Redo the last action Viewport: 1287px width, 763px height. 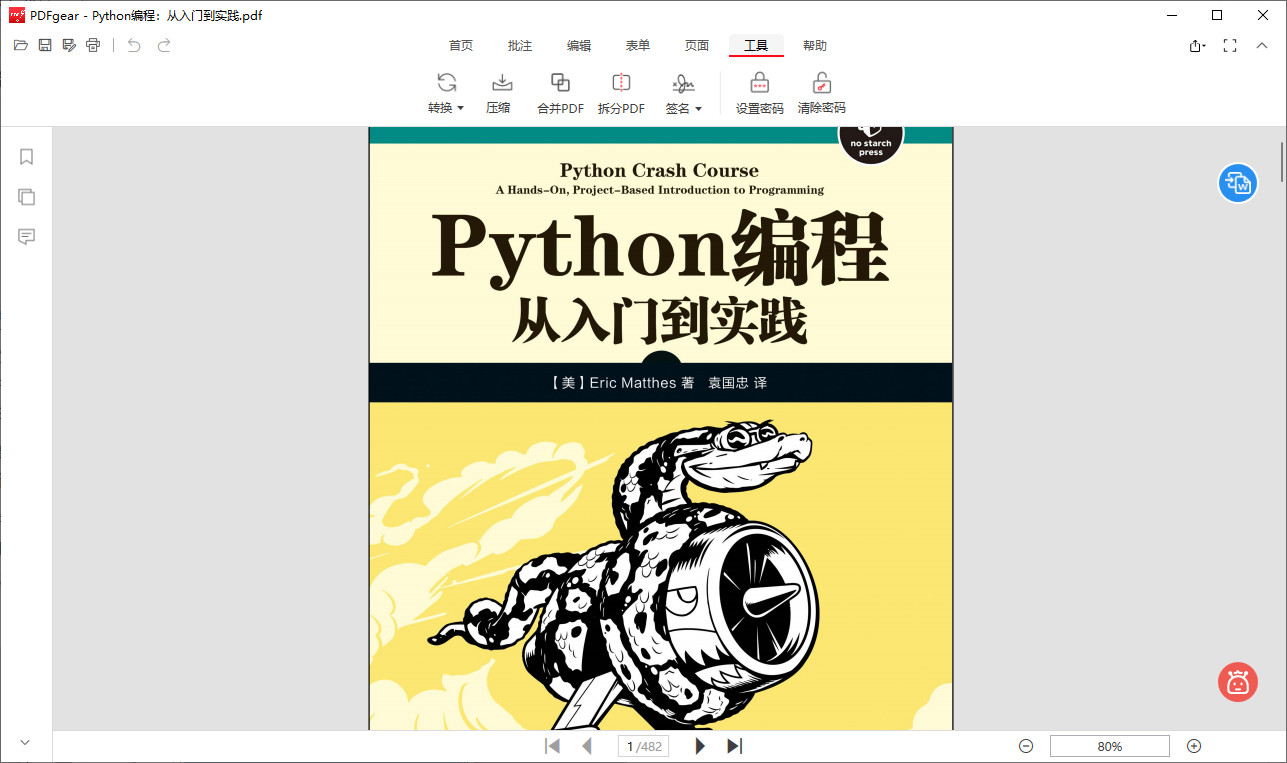tap(164, 45)
